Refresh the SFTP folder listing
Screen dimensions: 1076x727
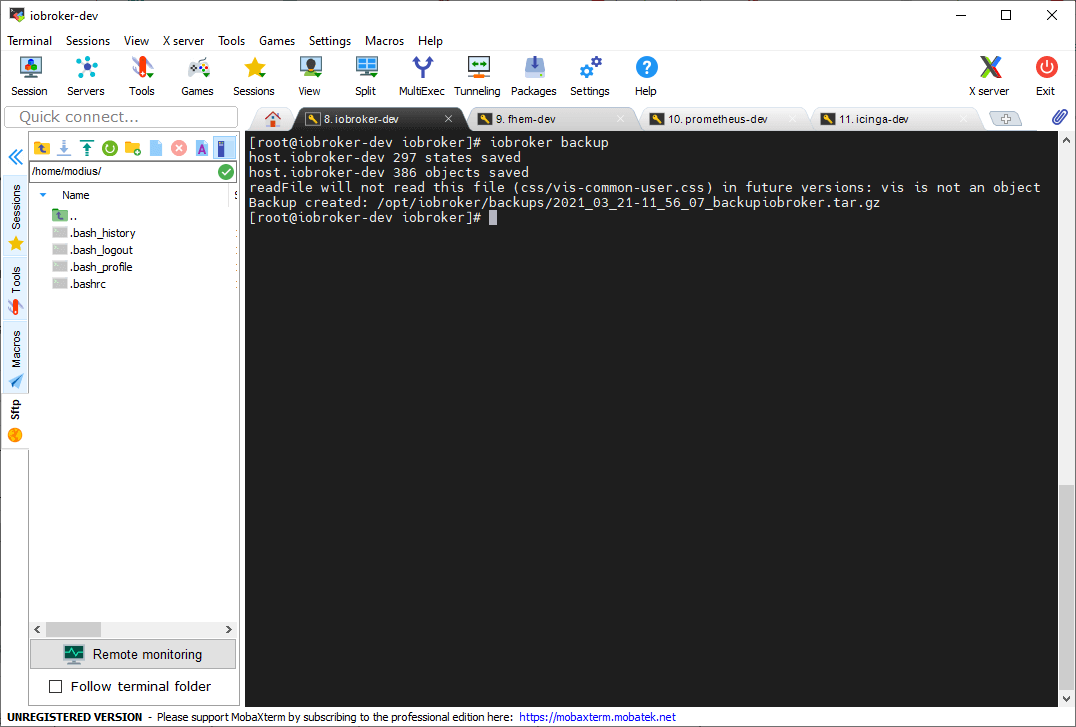(110, 148)
